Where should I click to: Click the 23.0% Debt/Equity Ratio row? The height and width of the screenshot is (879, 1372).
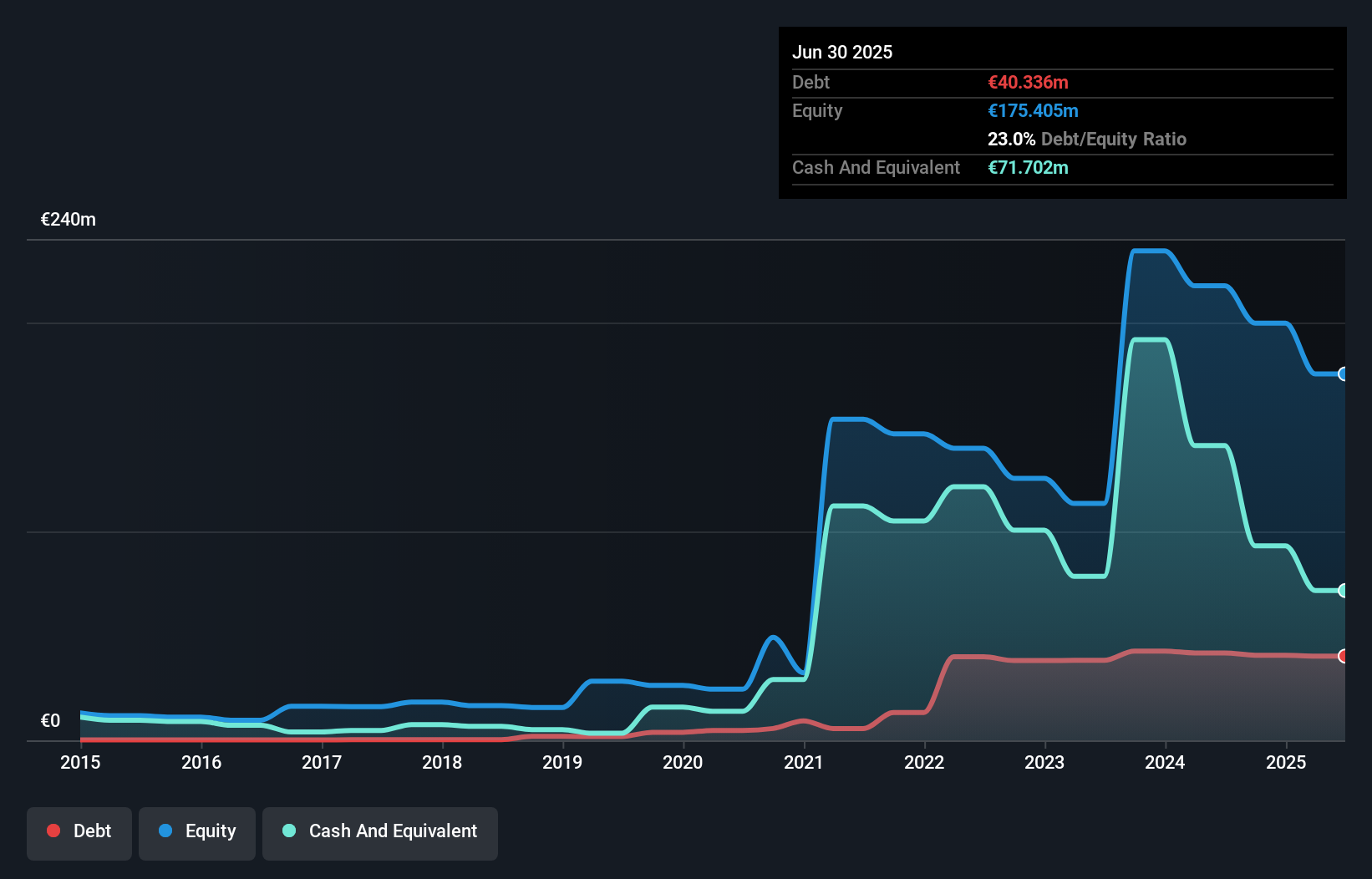click(x=1086, y=139)
